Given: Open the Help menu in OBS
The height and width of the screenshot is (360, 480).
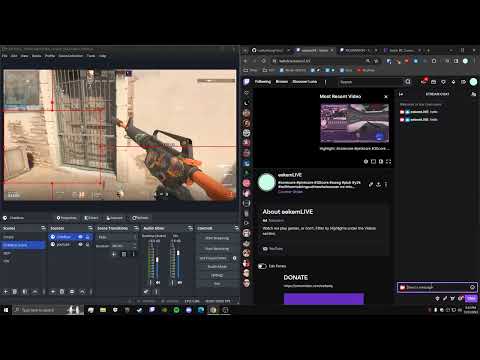Looking at the screenshot, I should pyautogui.click(x=102, y=56).
